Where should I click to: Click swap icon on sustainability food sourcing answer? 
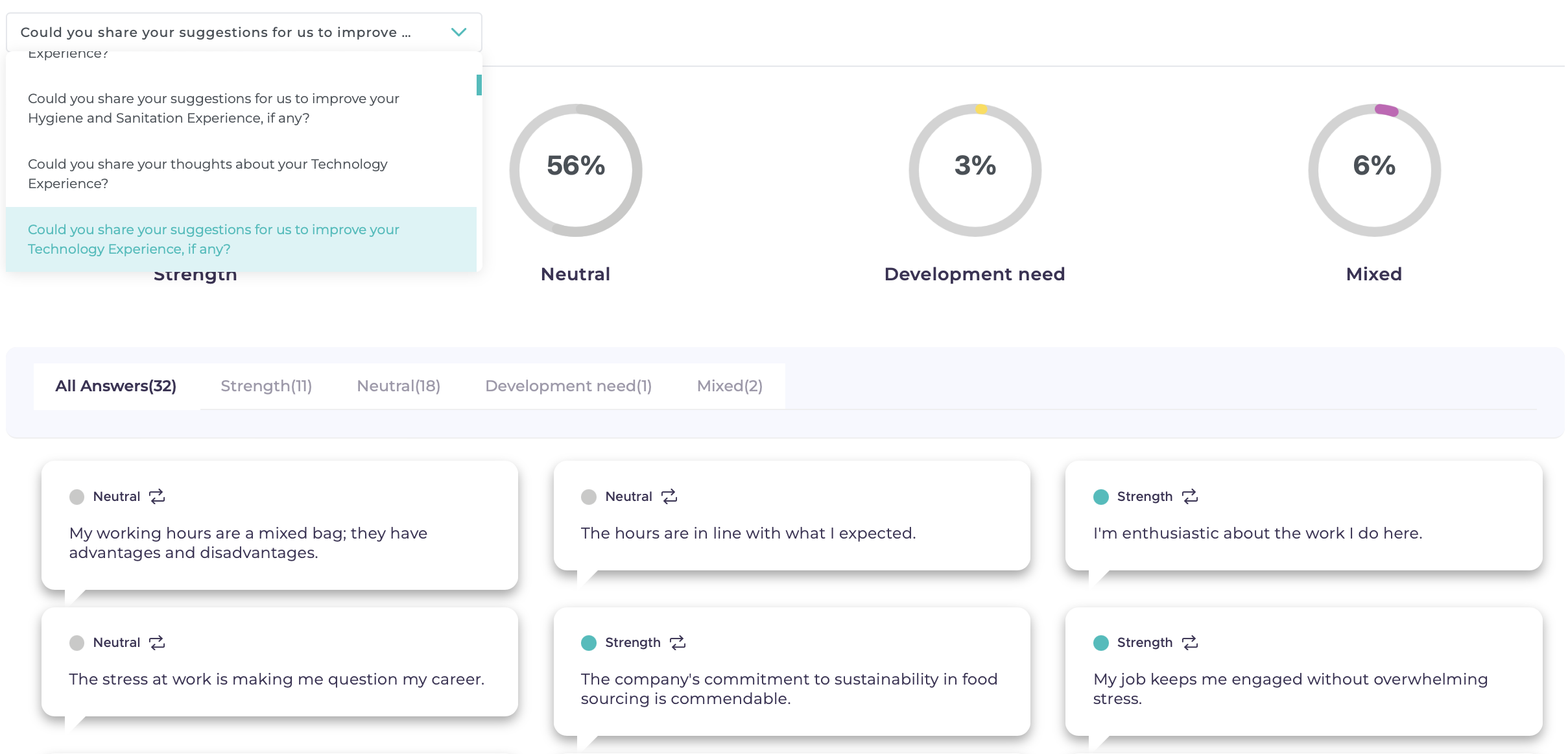(677, 642)
